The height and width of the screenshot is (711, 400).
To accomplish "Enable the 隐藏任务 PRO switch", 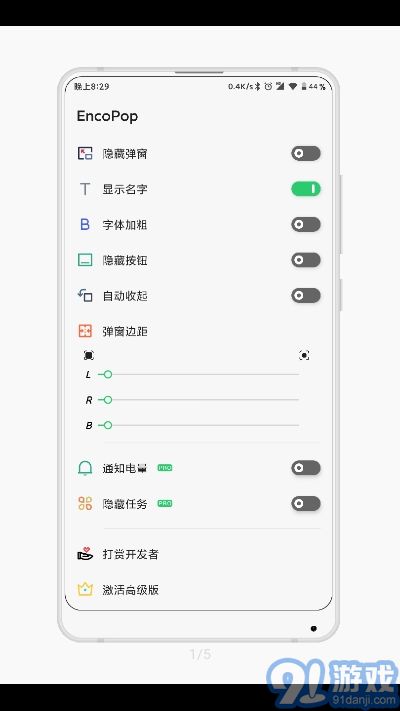I will tap(306, 503).
